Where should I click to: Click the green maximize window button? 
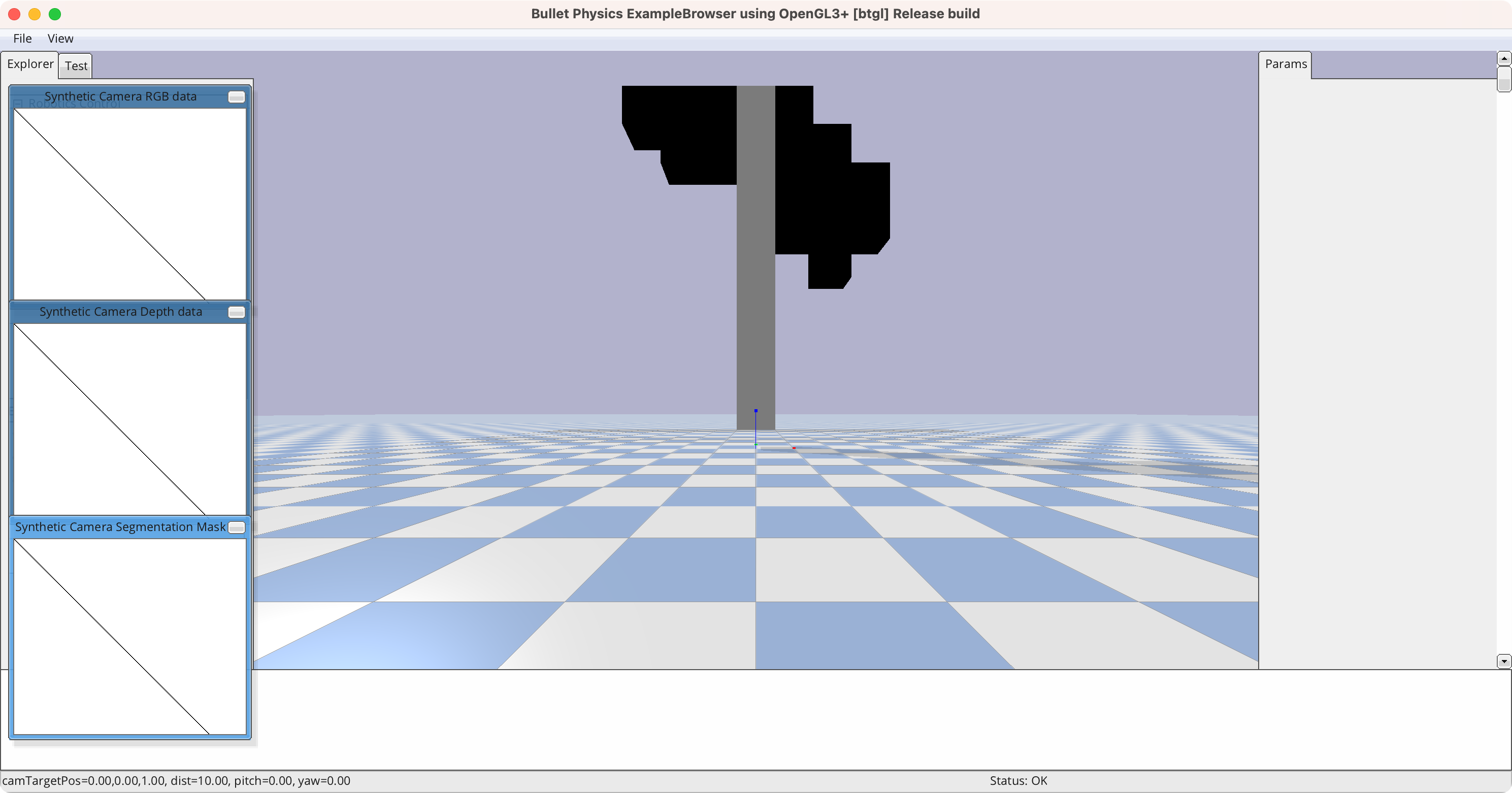tap(55, 14)
